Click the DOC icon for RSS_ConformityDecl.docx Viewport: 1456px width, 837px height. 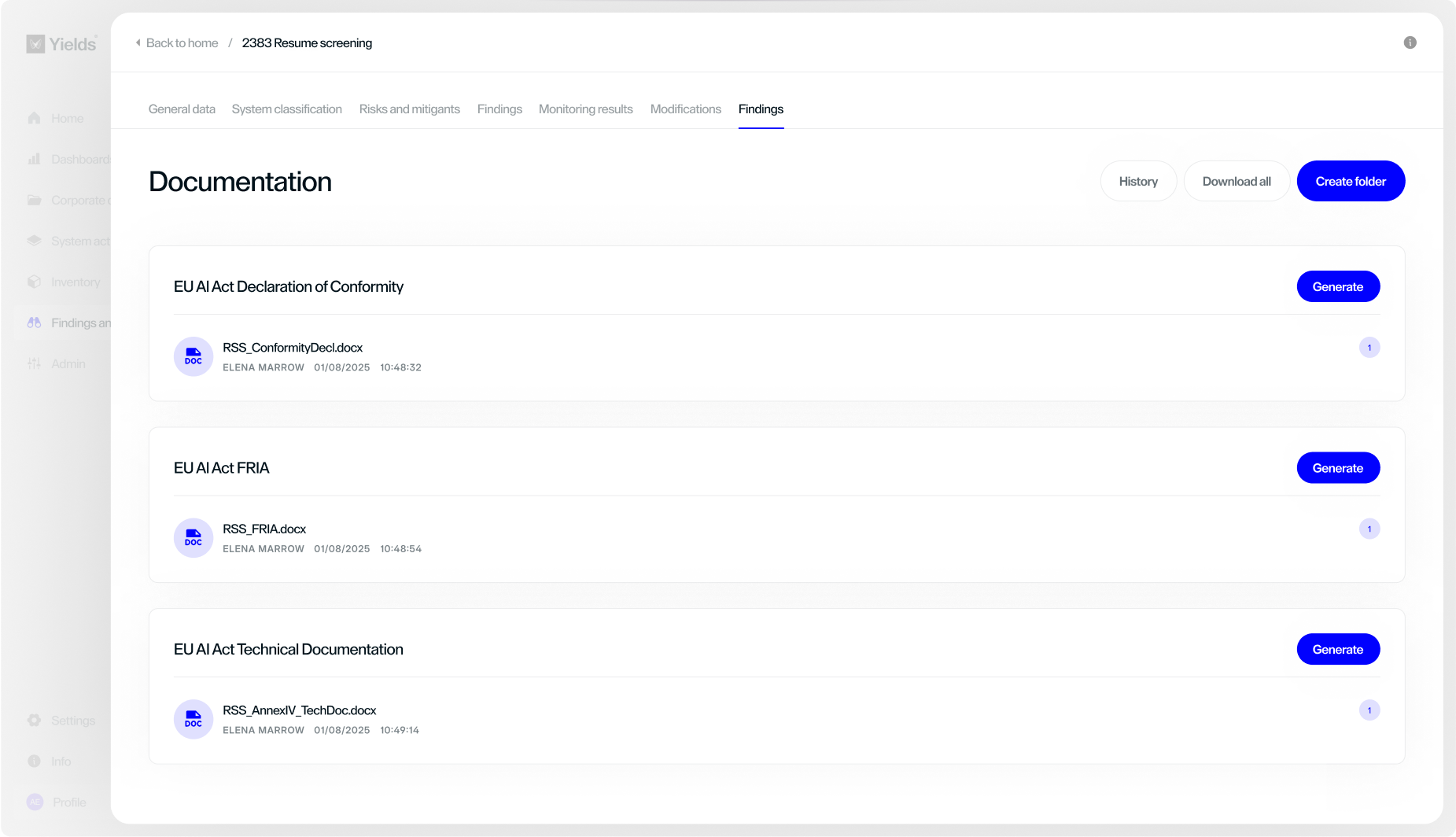point(193,356)
